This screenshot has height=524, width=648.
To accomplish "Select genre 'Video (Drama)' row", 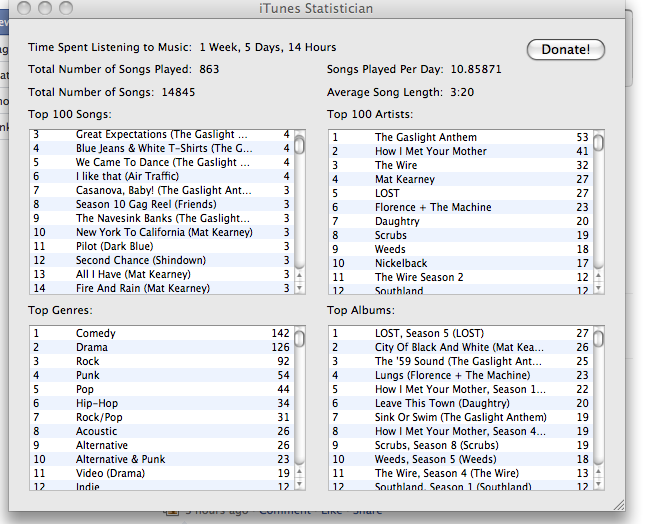I will point(162,474).
